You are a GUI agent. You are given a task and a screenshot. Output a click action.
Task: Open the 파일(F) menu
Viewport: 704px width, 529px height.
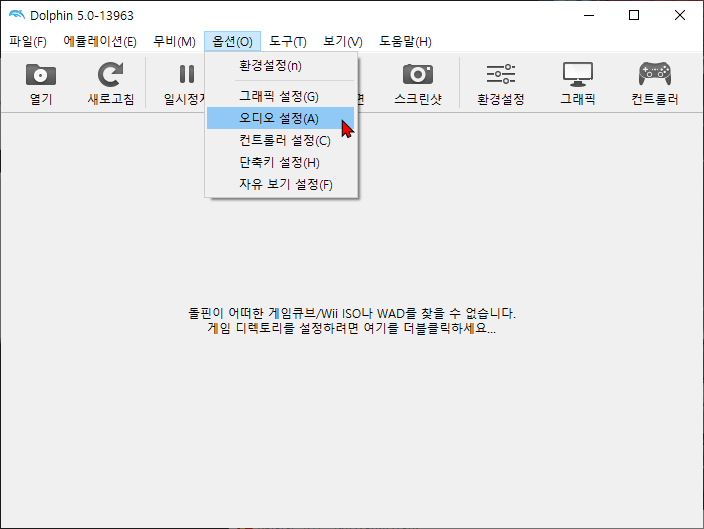pyautogui.click(x=28, y=41)
